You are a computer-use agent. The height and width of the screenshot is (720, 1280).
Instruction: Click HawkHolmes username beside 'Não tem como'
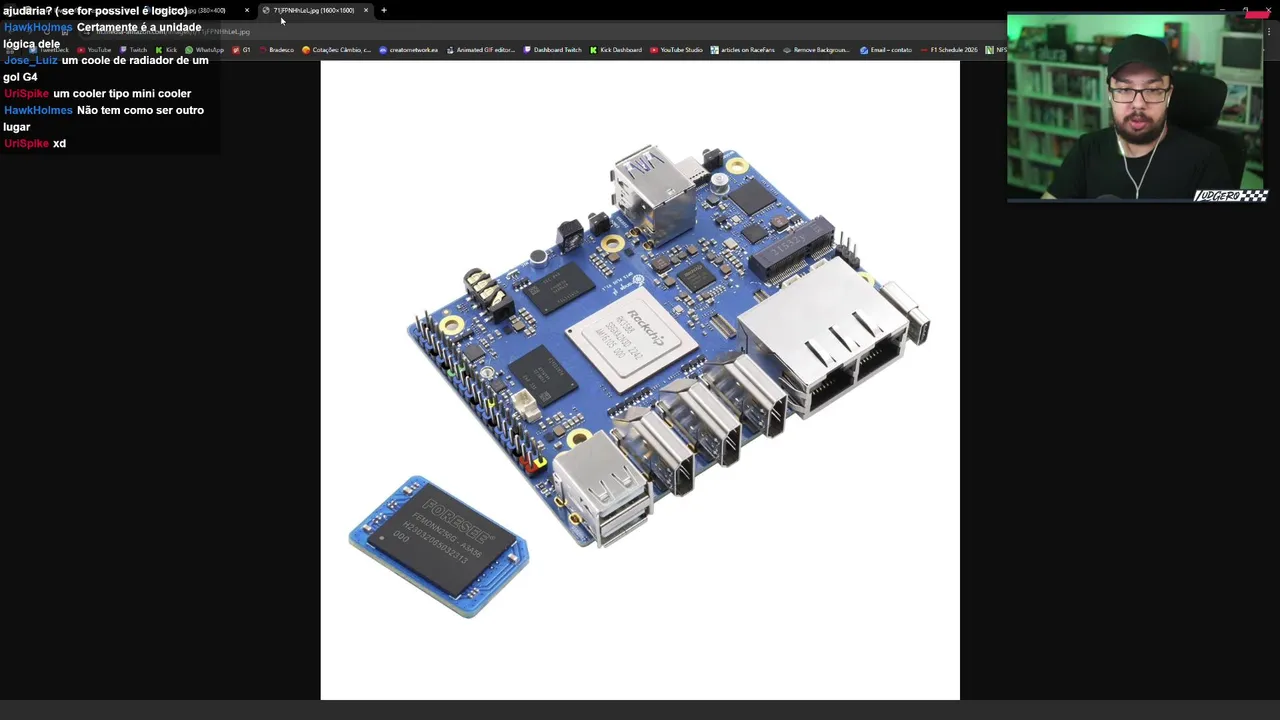point(38,111)
